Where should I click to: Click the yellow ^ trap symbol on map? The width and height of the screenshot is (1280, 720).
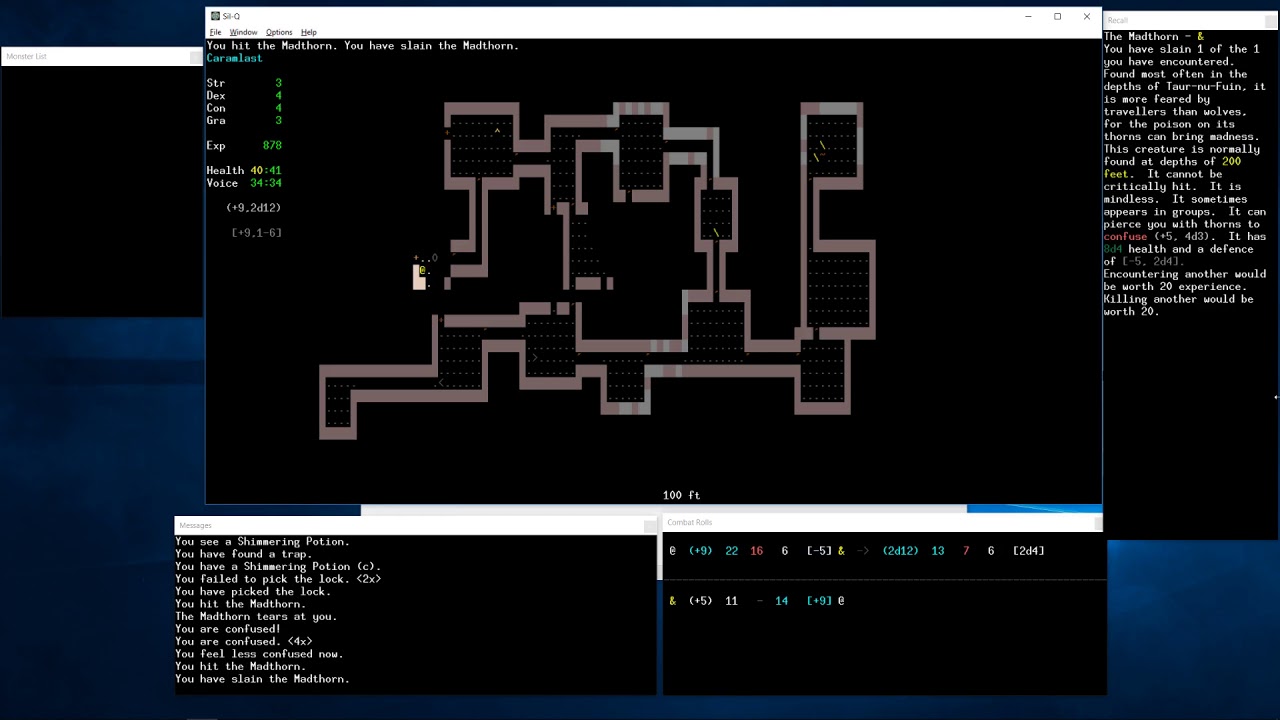coord(497,133)
